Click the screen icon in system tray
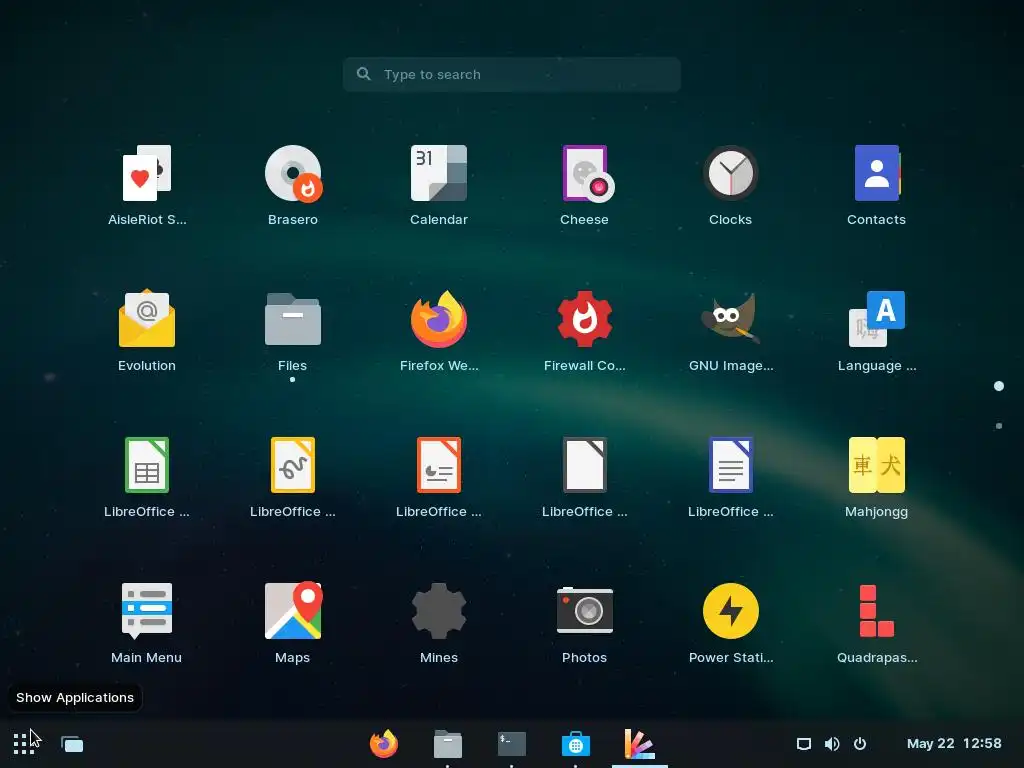Image resolution: width=1024 pixels, height=768 pixels. [x=804, y=744]
